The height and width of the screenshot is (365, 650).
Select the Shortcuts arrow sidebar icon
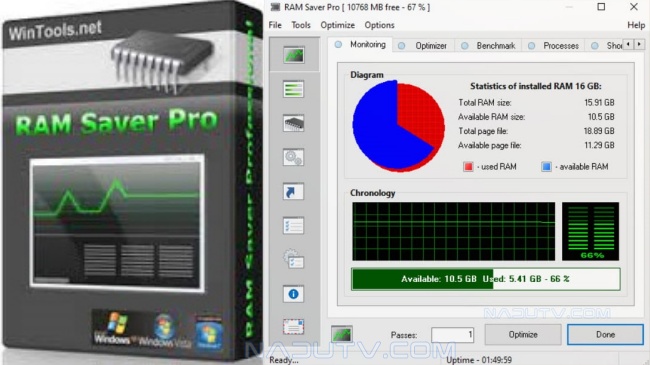coord(293,192)
